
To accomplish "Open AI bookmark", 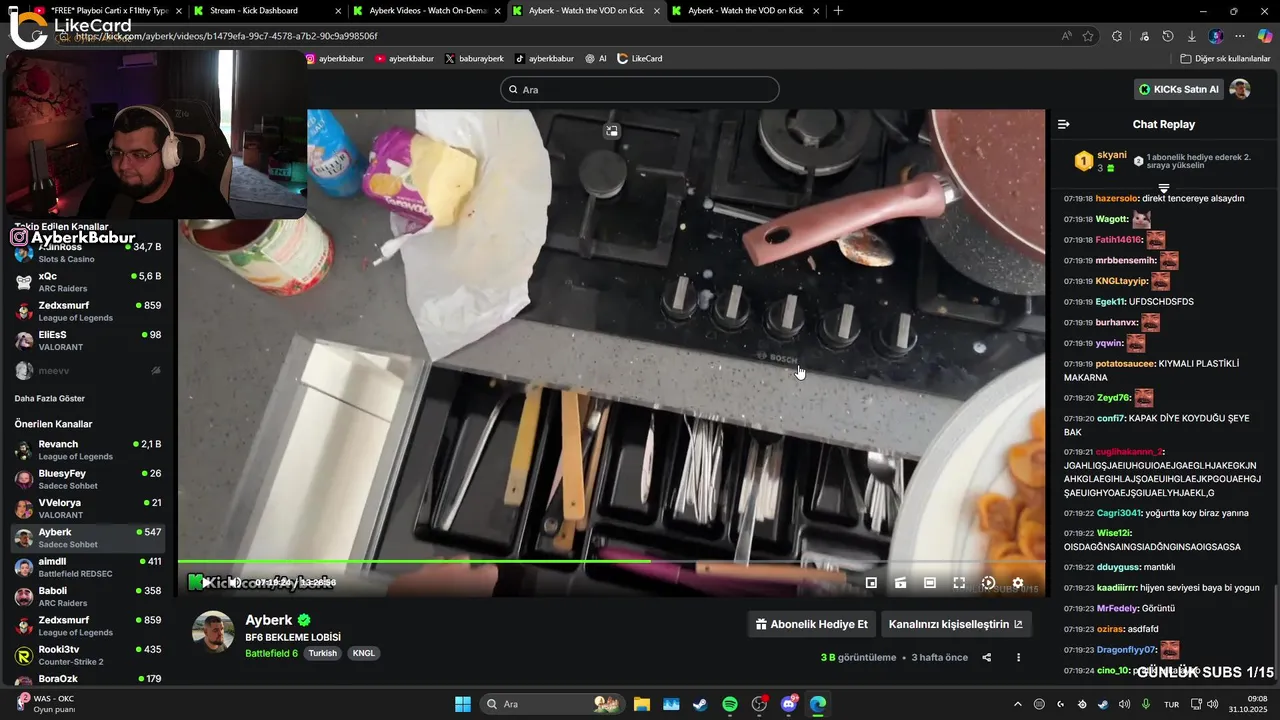I will (596, 58).
